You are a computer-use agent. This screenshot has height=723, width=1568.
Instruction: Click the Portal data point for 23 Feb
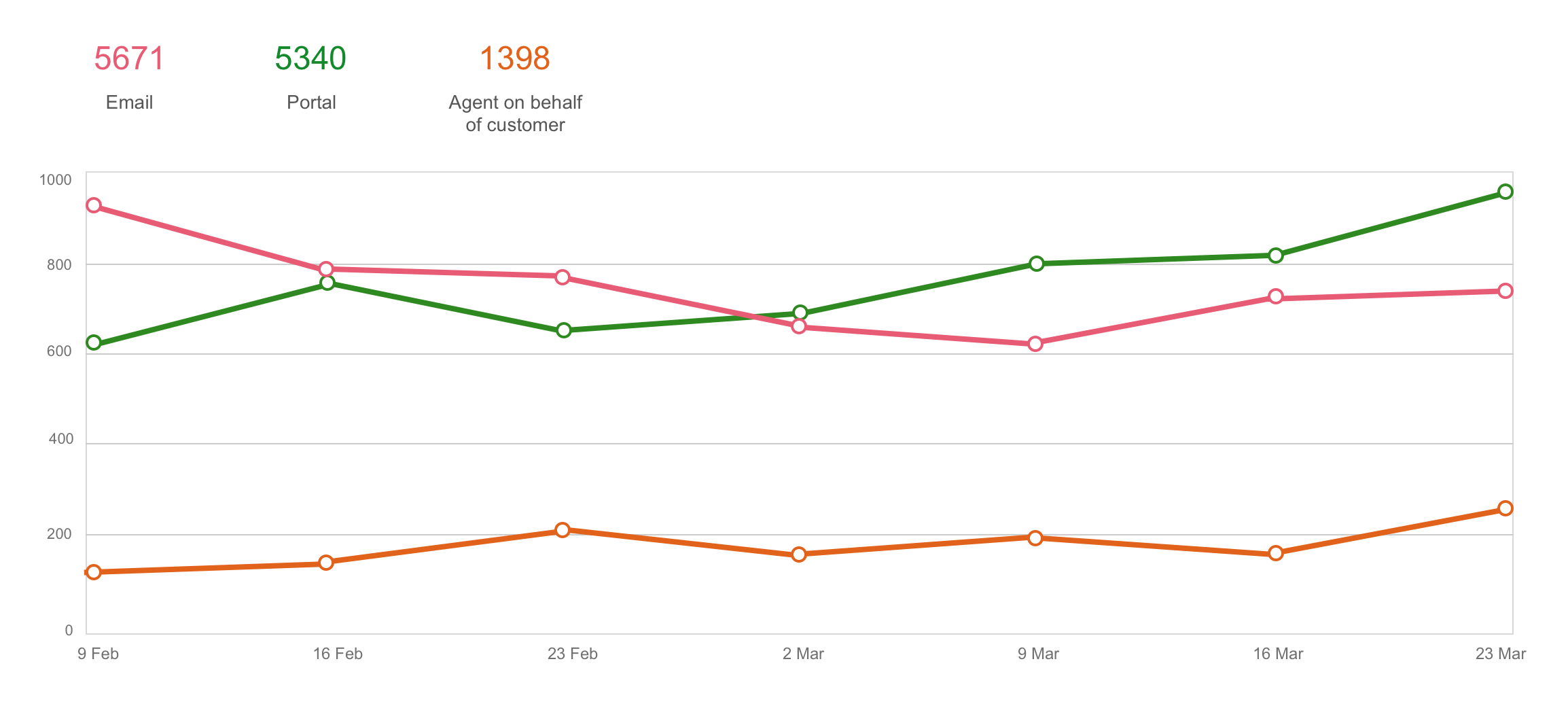(x=563, y=330)
